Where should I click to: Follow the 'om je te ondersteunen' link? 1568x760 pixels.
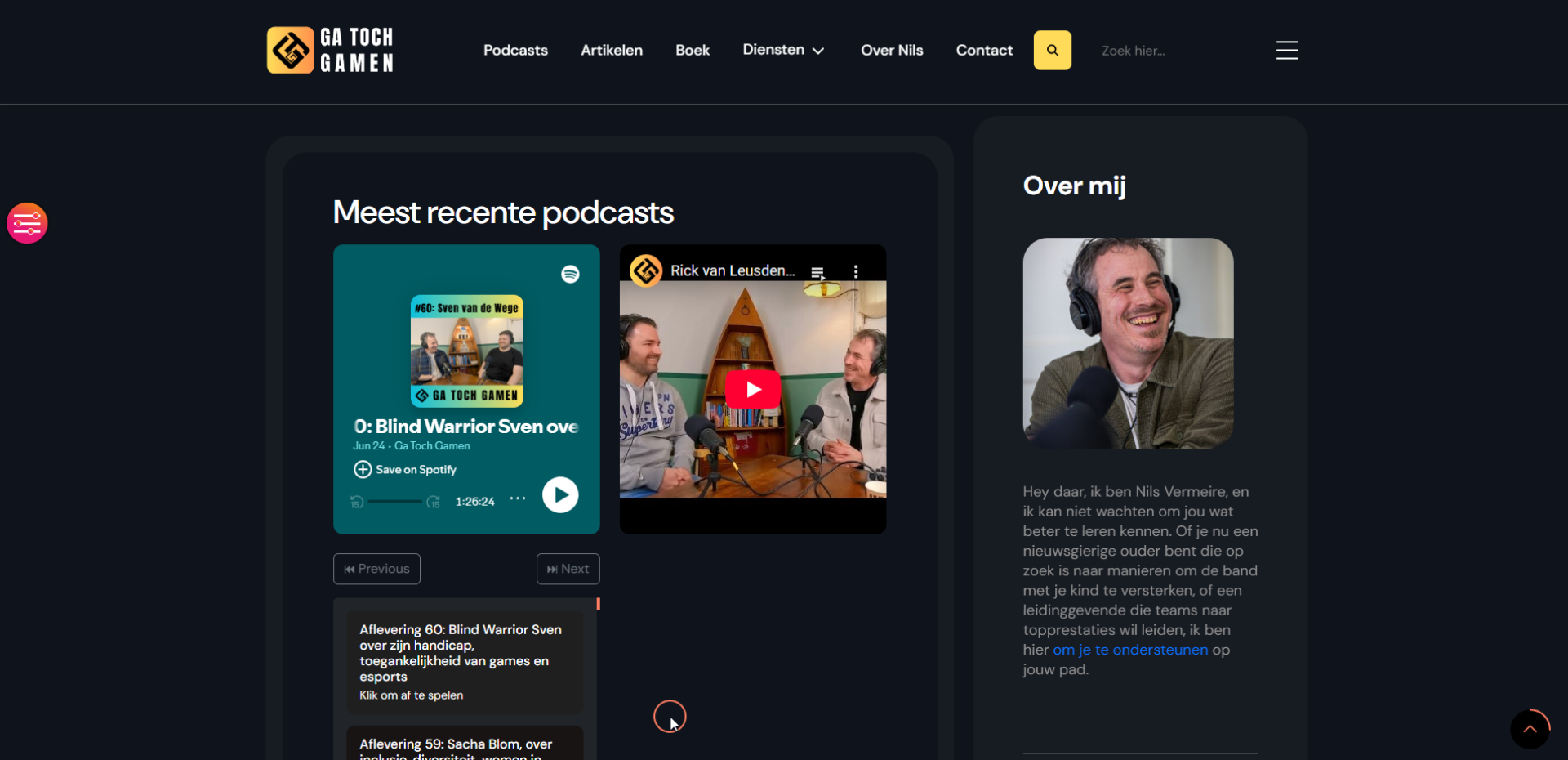(x=1129, y=650)
